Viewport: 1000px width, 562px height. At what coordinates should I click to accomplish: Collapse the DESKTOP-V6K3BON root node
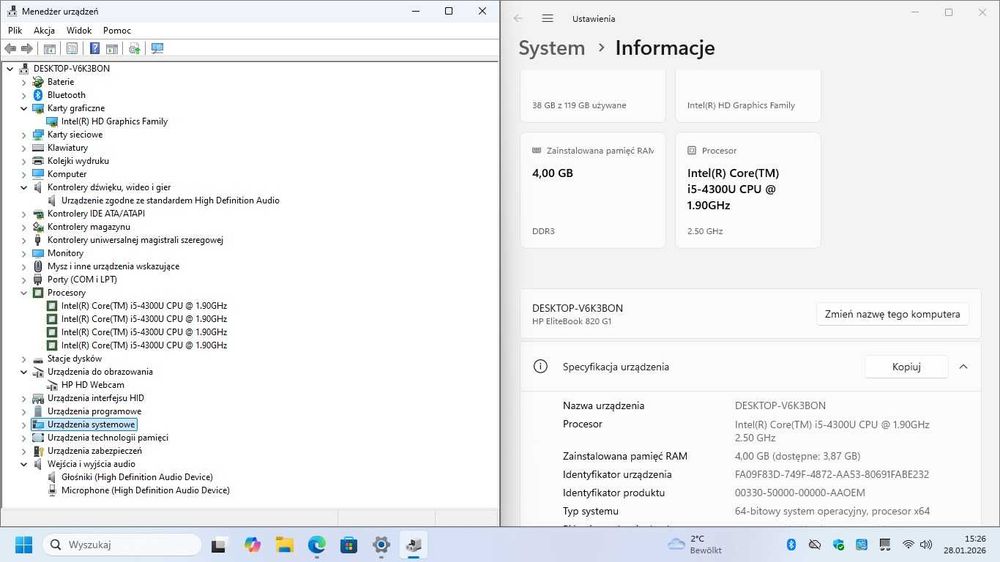[10, 69]
